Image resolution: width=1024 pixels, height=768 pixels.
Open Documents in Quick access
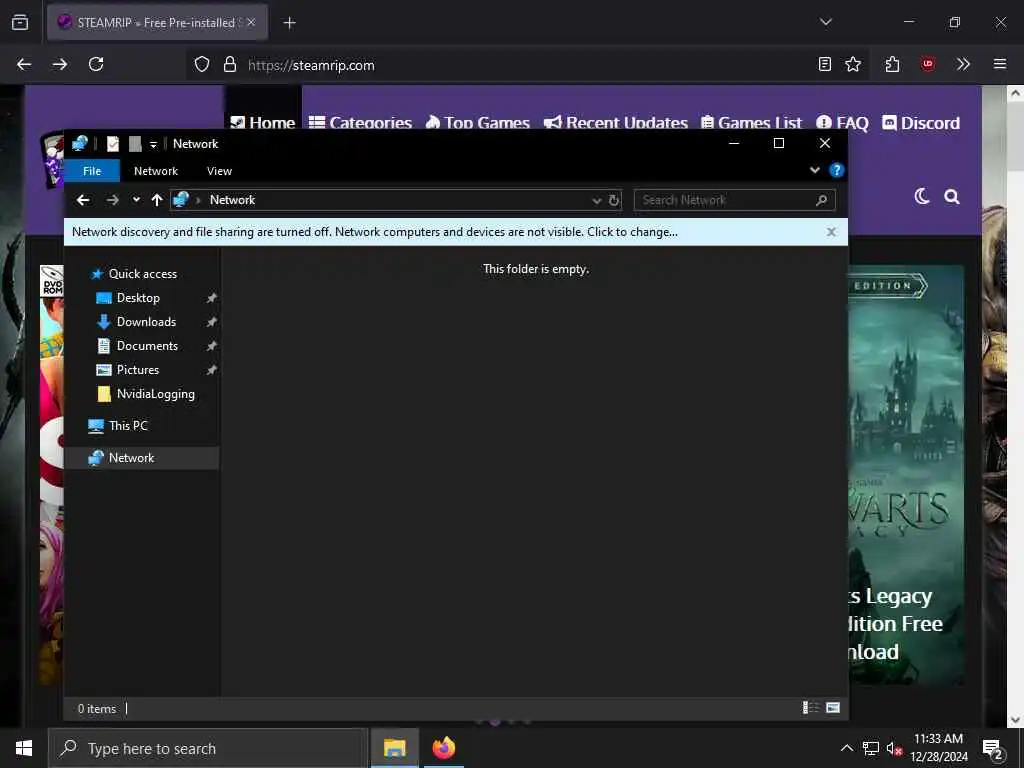tap(147, 346)
